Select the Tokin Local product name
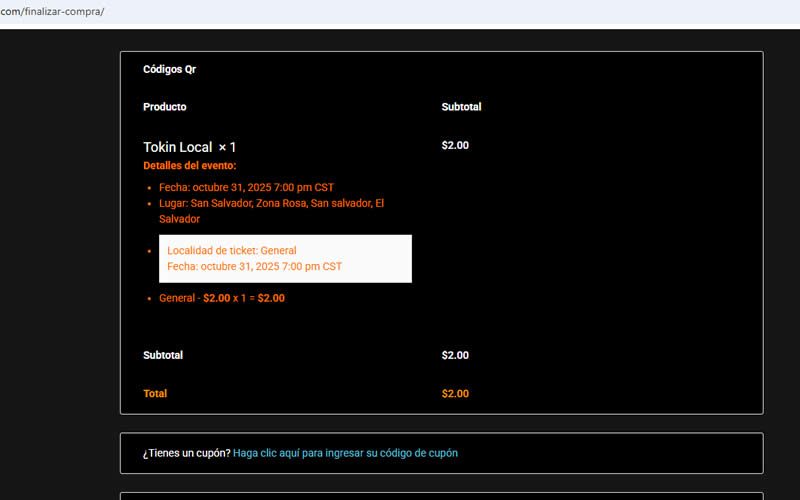 (x=177, y=147)
